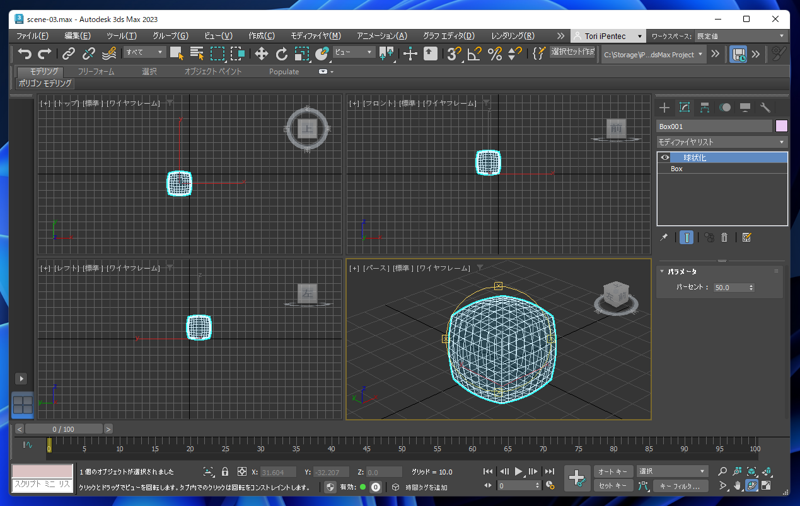Screen dimensions: 800x506
Task: Click the Pin Stack icon
Action: 664,238
